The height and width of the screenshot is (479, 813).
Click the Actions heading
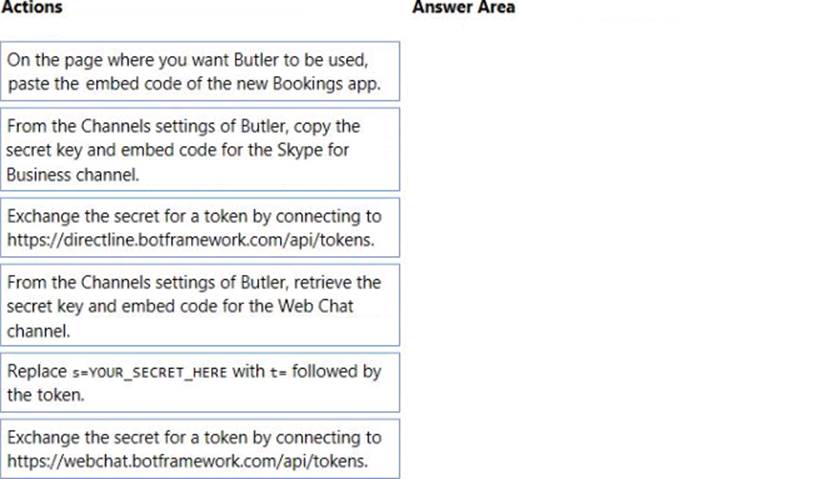click(32, 7)
